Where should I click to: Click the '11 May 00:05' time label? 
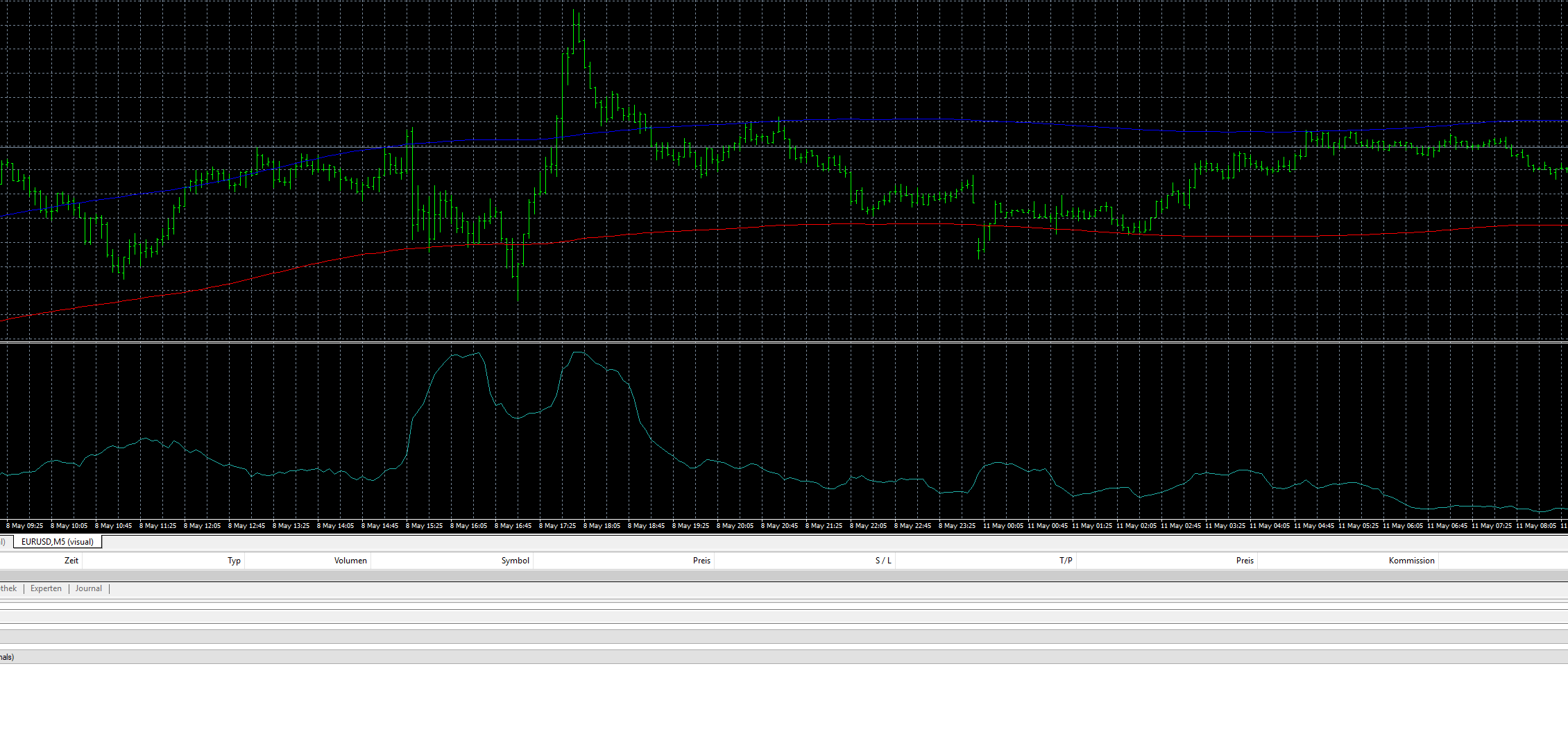[1003, 526]
